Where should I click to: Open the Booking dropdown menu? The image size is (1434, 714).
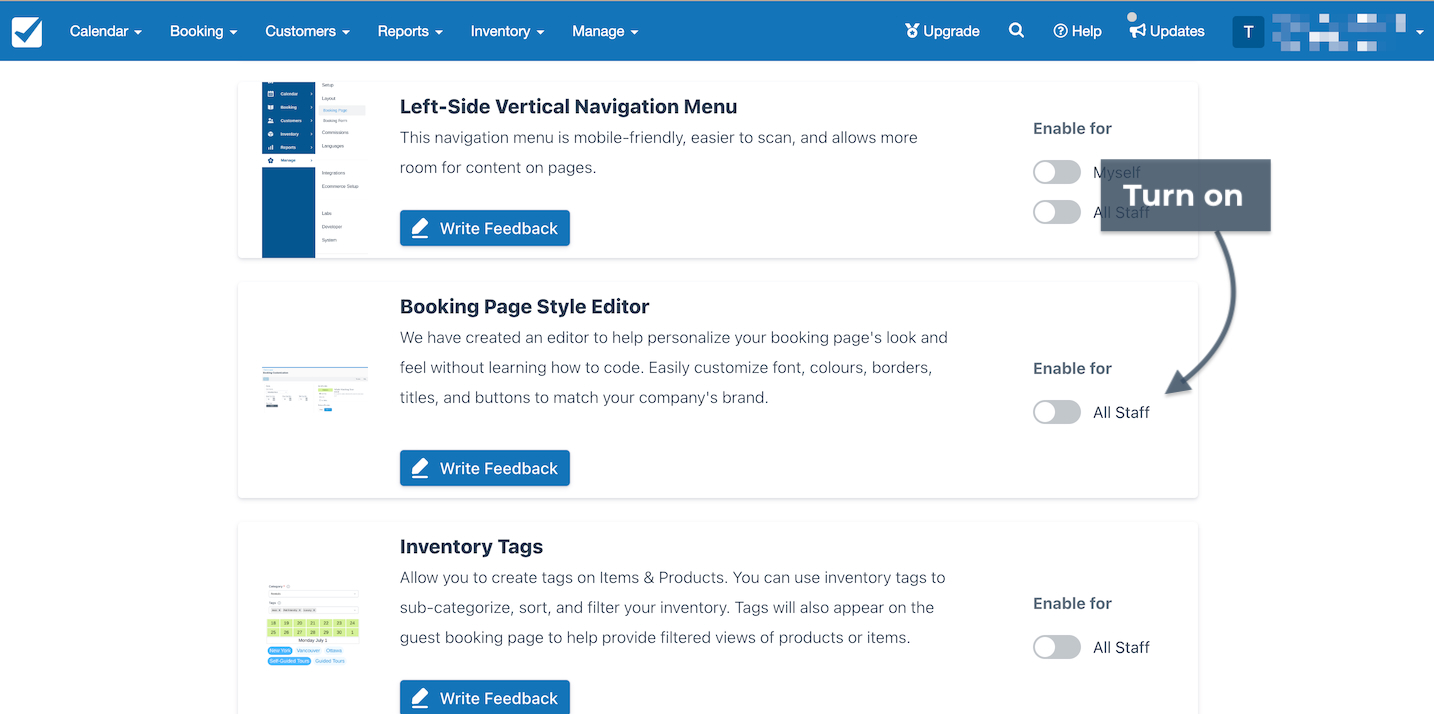pyautogui.click(x=204, y=31)
